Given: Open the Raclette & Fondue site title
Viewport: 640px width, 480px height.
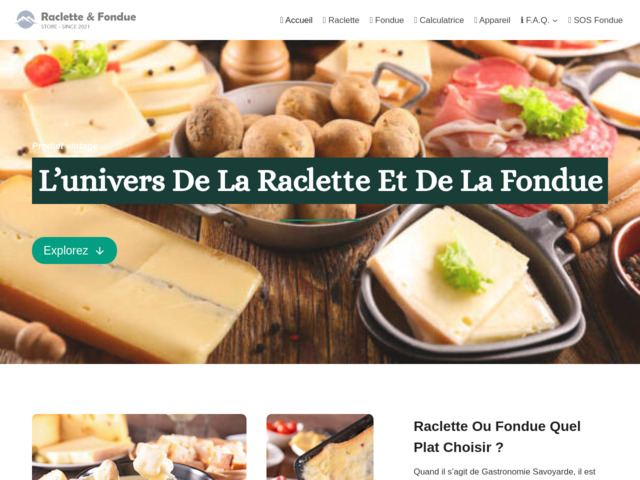Looking at the screenshot, I should click(89, 17).
